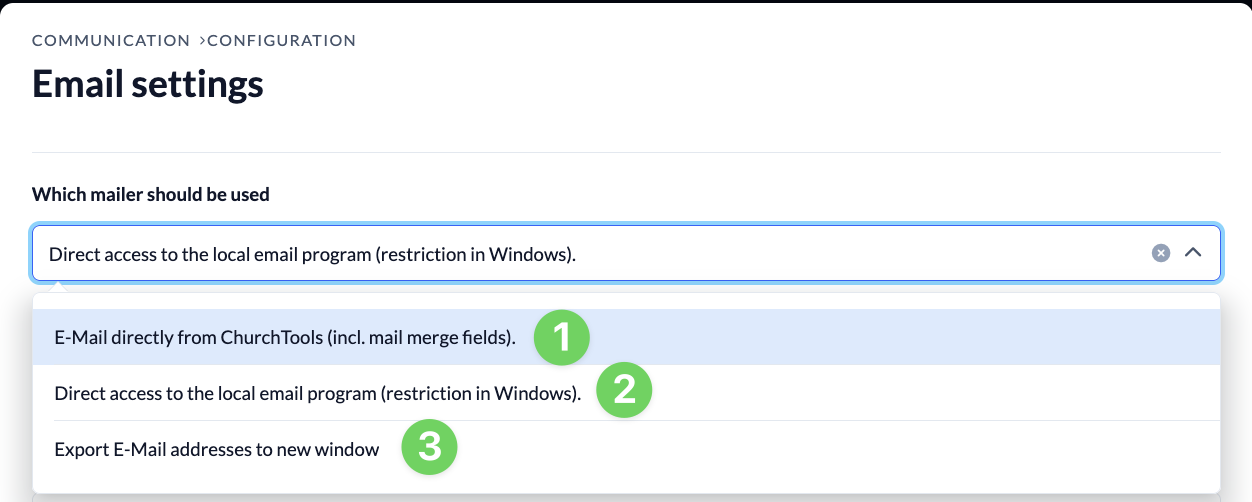This screenshot has height=502, width=1252.
Task: Focus the mailer selection combo box text
Action: [x=313, y=254]
